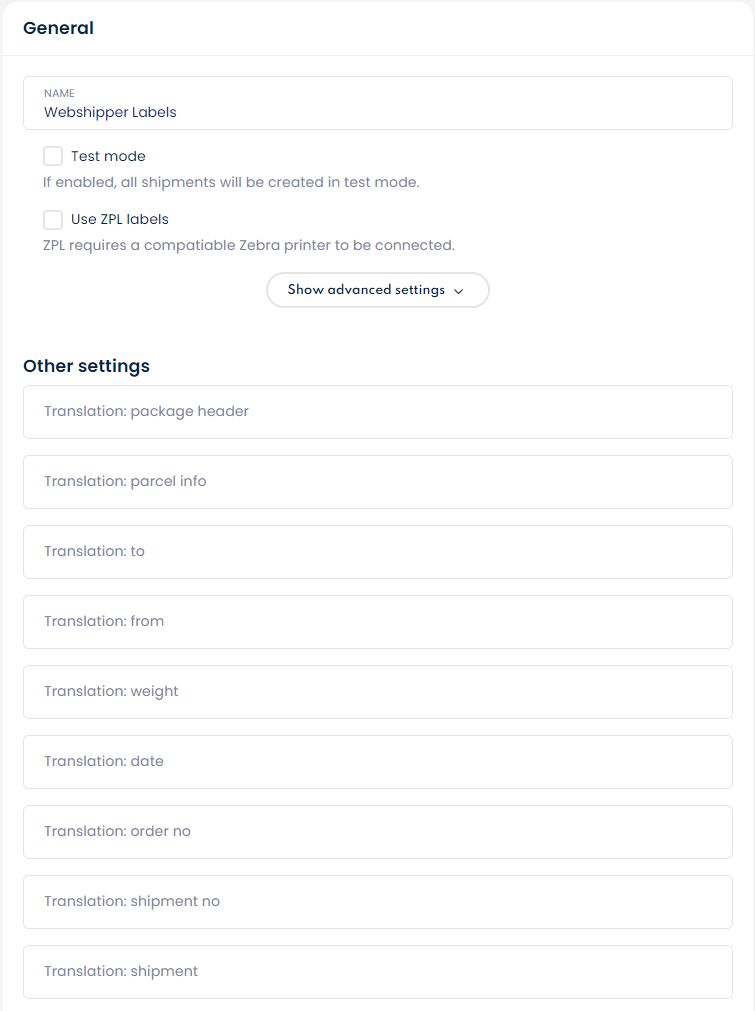Edit the Name field Webshipper Labels
The image size is (755, 1011).
[377, 112]
